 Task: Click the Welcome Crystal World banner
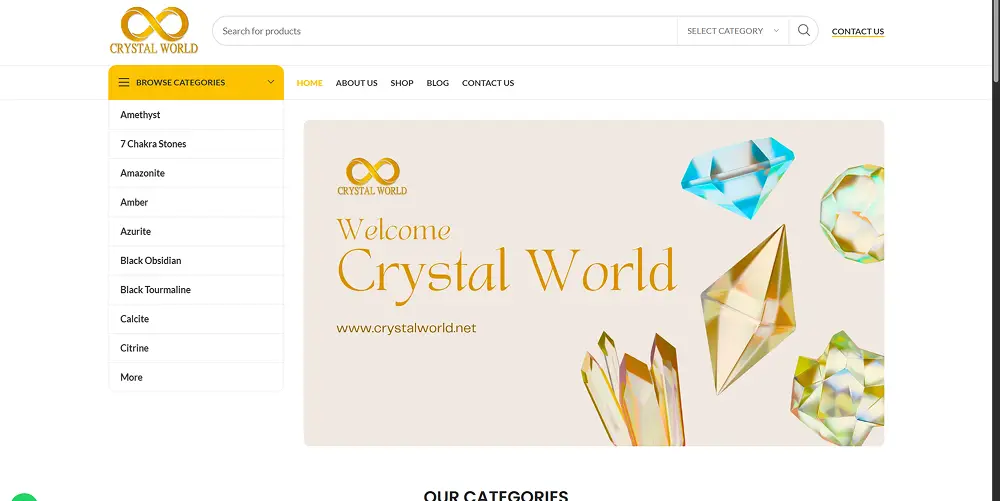click(594, 283)
